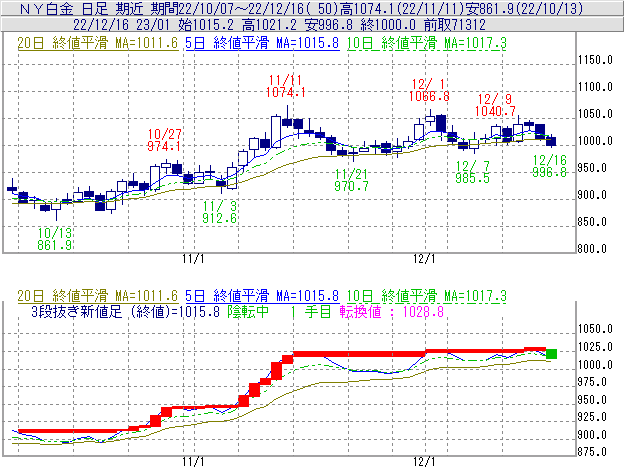Viewport: 624px width, 475px height.
Task: Click the last dark candlestick at 12/16
Action: 551,141
